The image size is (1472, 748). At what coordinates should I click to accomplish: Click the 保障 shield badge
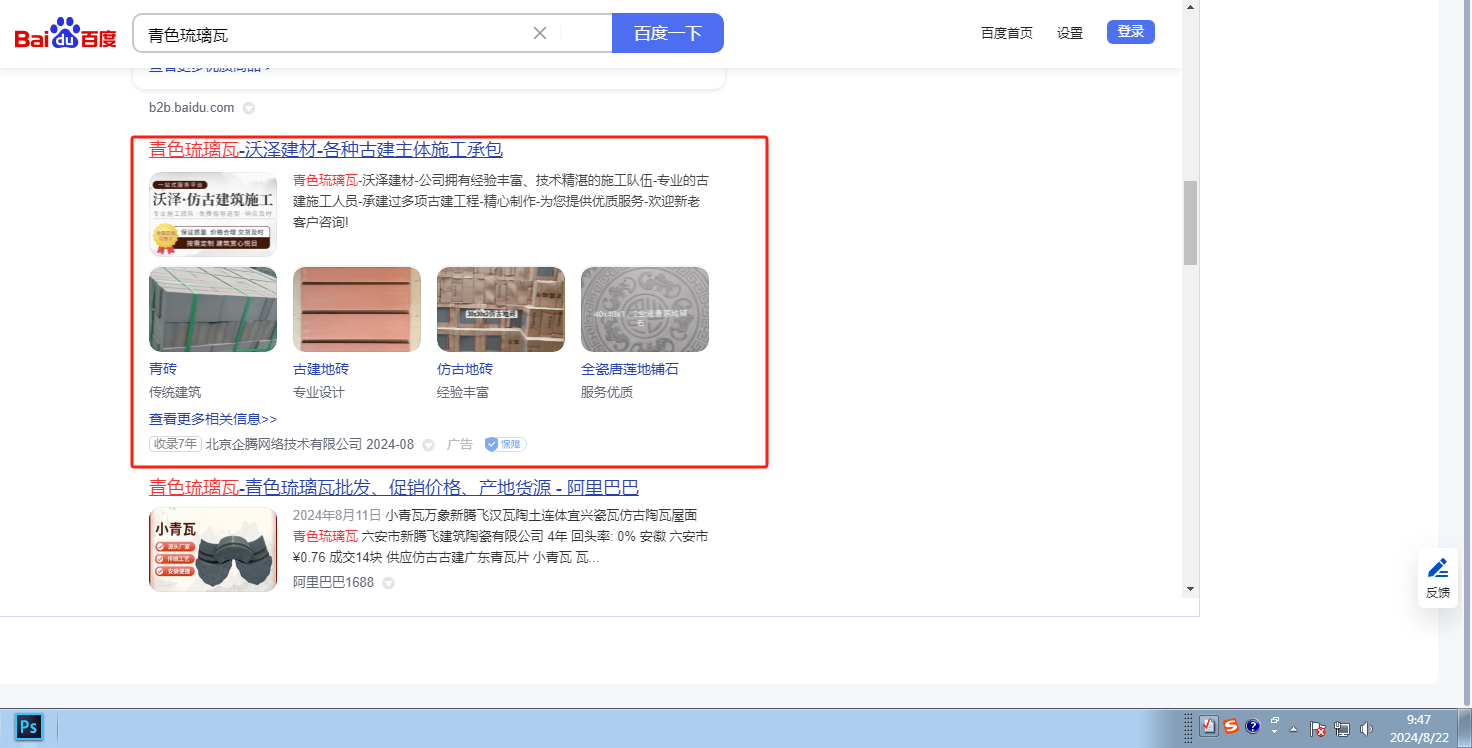click(505, 444)
